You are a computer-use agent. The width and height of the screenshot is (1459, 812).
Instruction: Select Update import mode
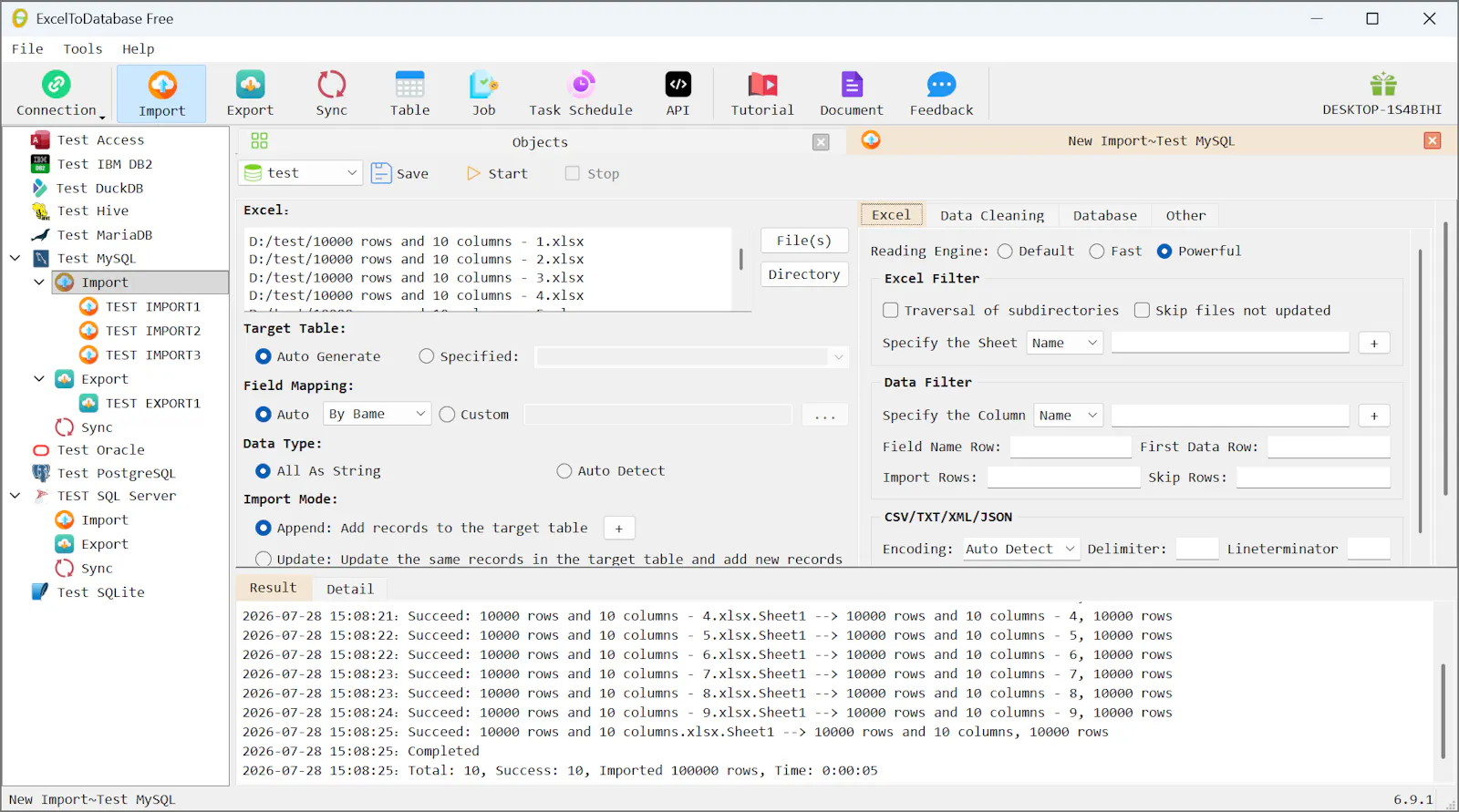[x=264, y=559]
